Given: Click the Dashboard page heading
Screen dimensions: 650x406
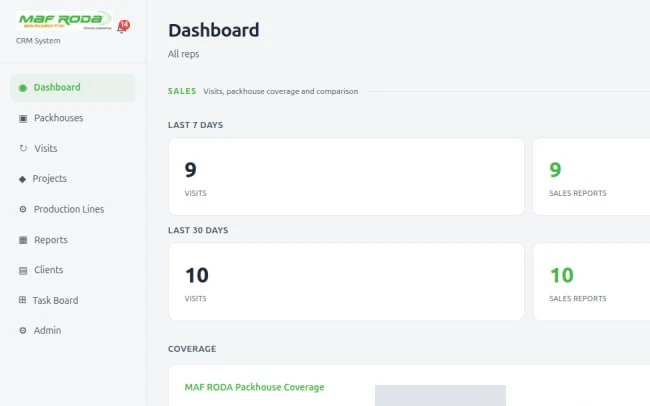Looking at the screenshot, I should (213, 31).
